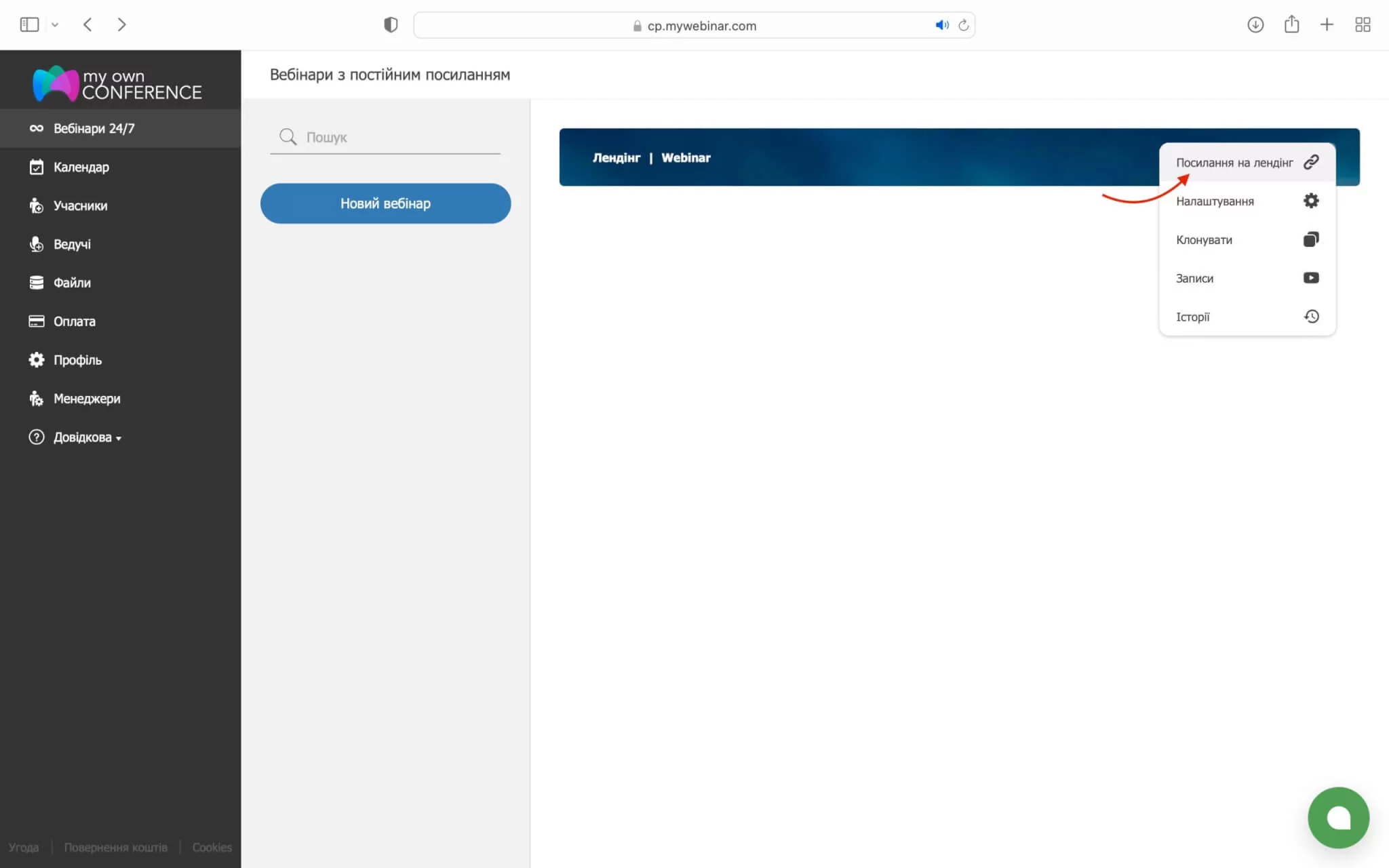Open the Повернення коштів footer link
This screenshot has height=868, width=1389.
coord(115,848)
